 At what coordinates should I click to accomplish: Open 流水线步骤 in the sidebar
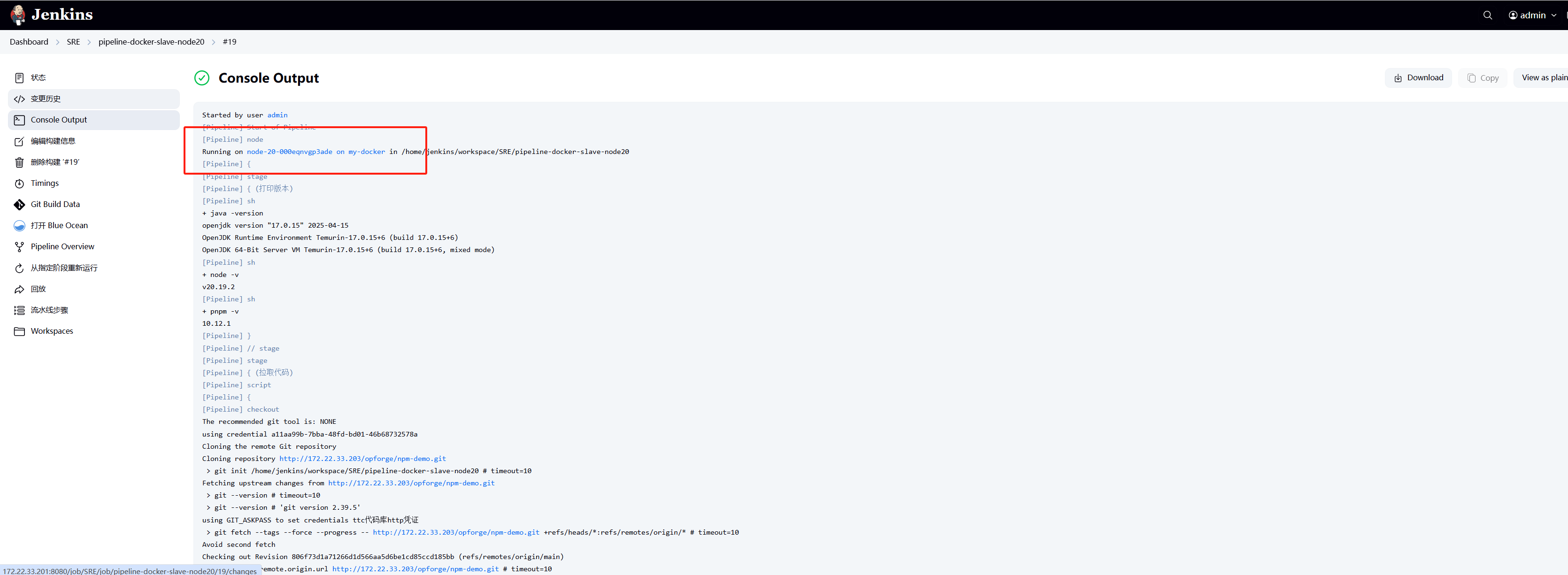(49, 310)
